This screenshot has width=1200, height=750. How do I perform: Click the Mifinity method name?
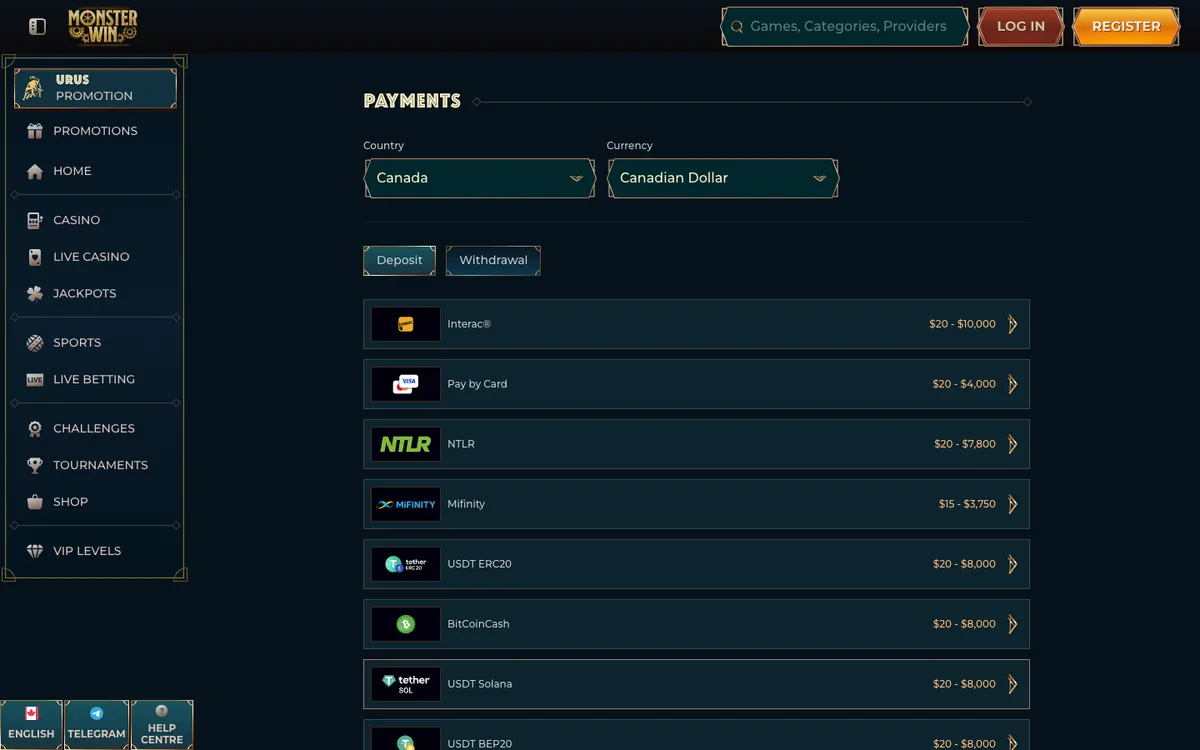click(x=466, y=504)
